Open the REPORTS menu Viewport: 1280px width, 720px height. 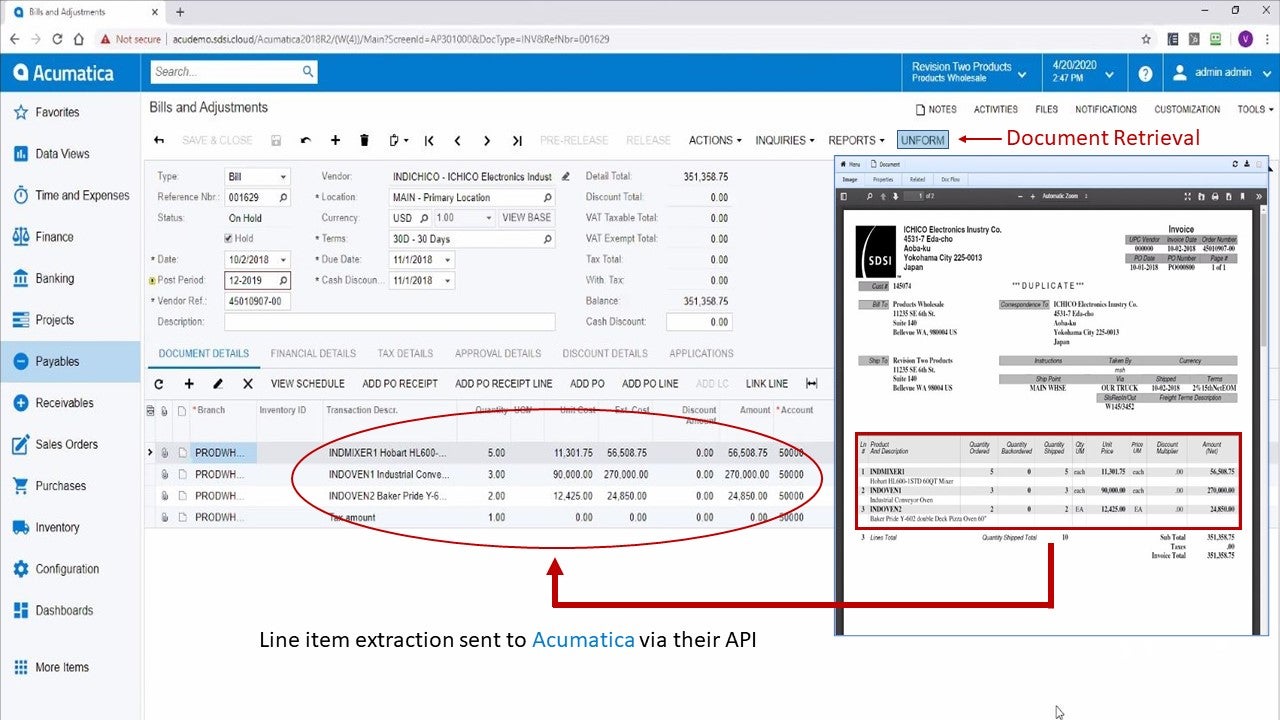856,141
